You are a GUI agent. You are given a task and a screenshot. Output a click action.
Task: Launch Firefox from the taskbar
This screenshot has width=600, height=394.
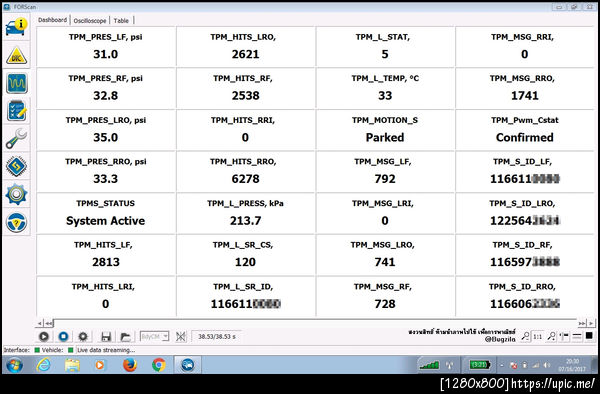coord(130,365)
